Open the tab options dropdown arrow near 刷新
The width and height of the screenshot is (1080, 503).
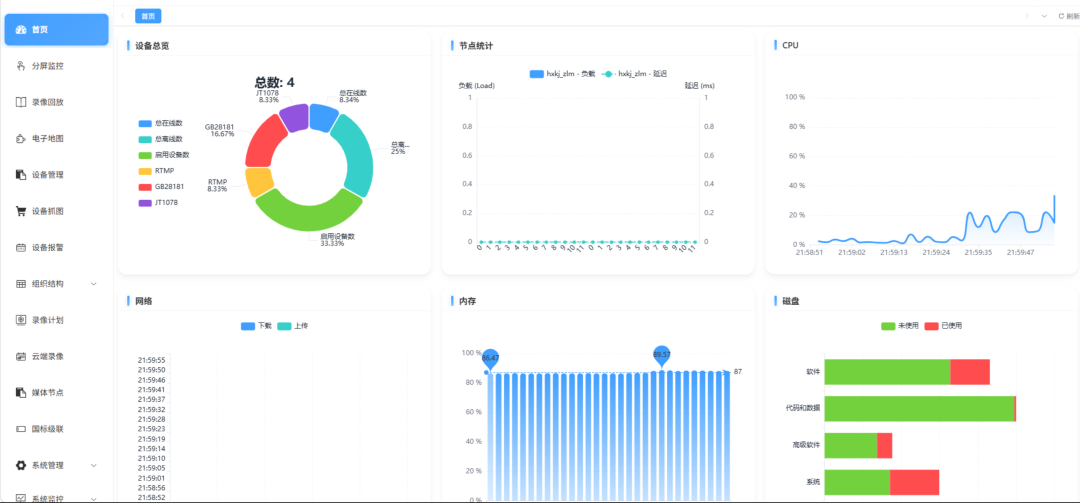tap(1045, 16)
